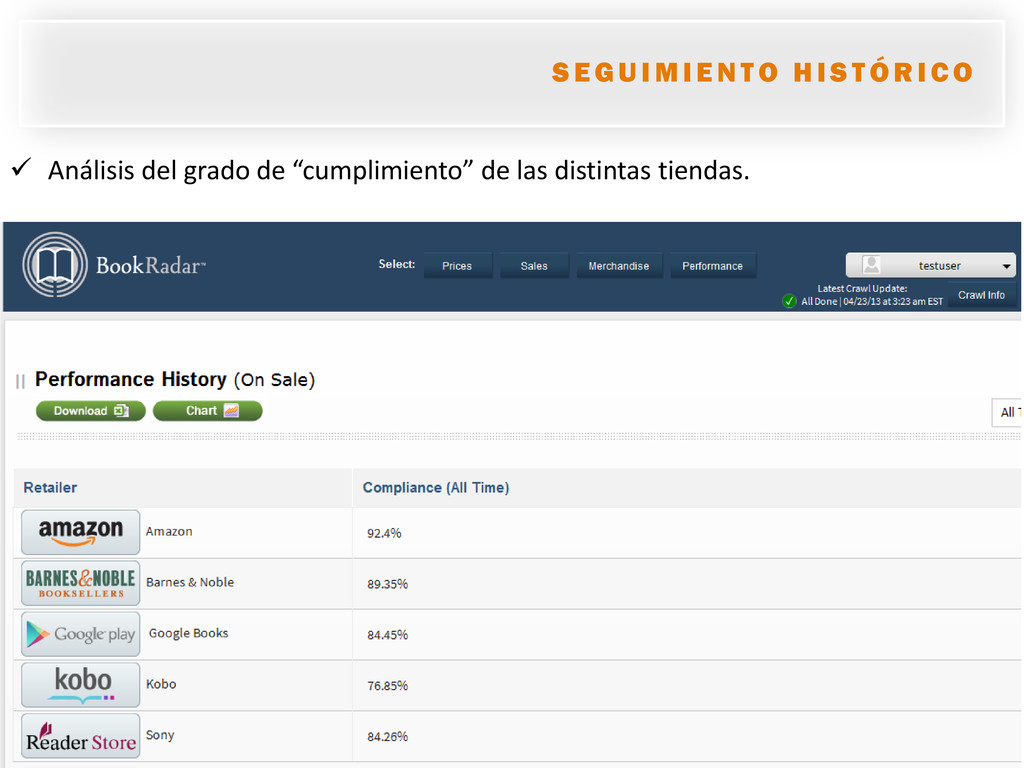Select the Sony retailer name
Viewport: 1024px width, 768px height.
(x=160, y=735)
